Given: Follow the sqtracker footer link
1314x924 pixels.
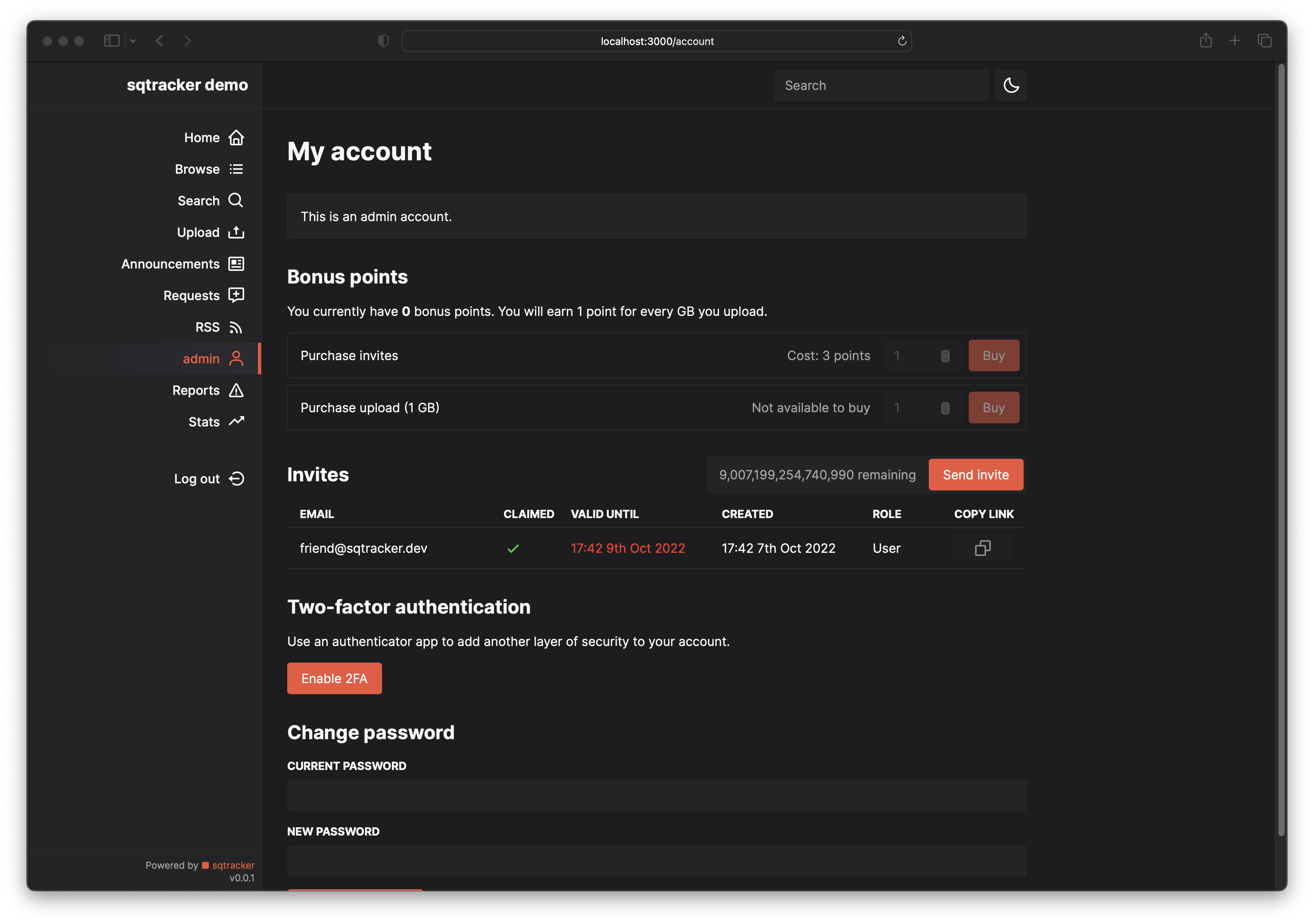Looking at the screenshot, I should point(233,865).
